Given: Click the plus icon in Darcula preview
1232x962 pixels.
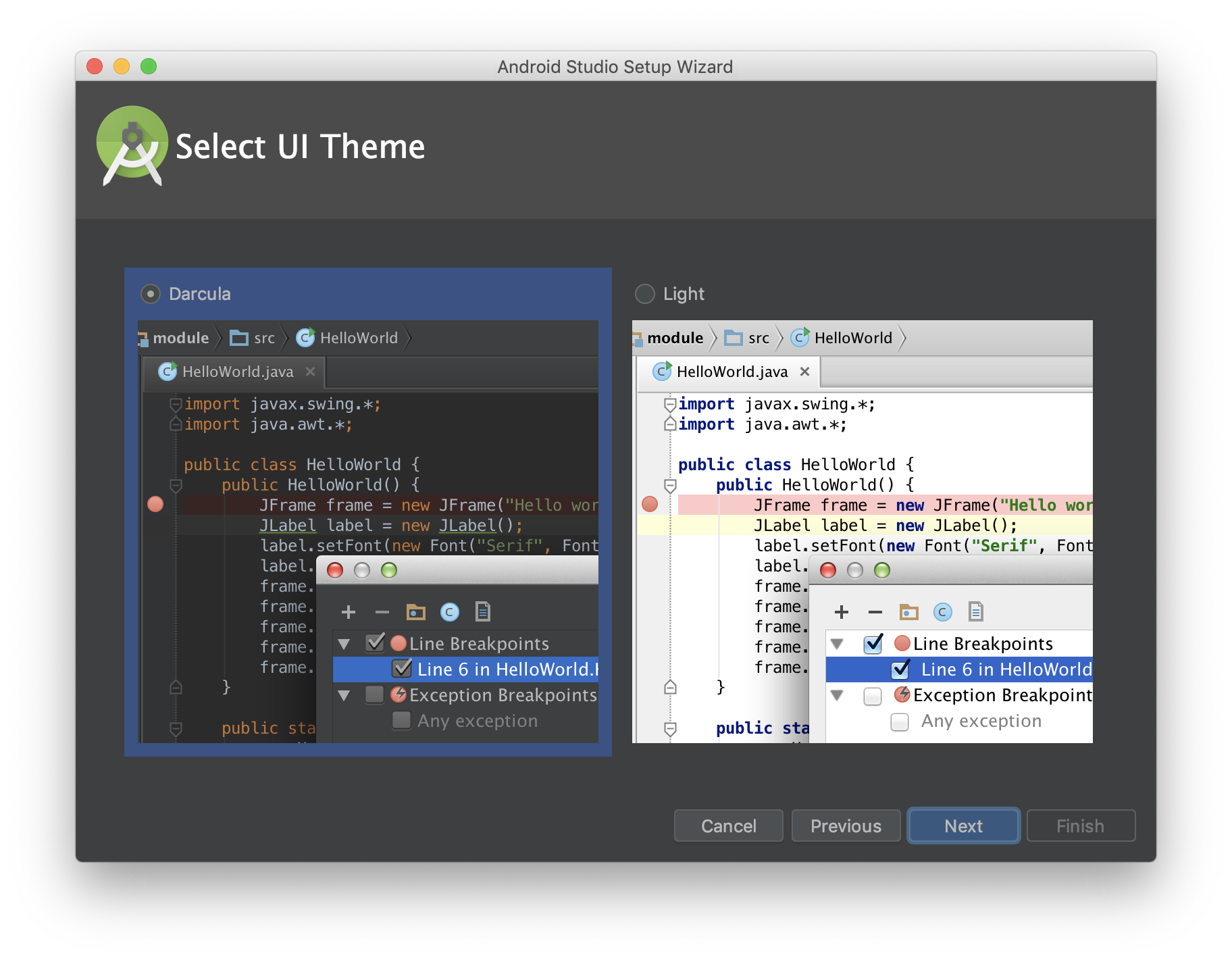Looking at the screenshot, I should tap(349, 612).
